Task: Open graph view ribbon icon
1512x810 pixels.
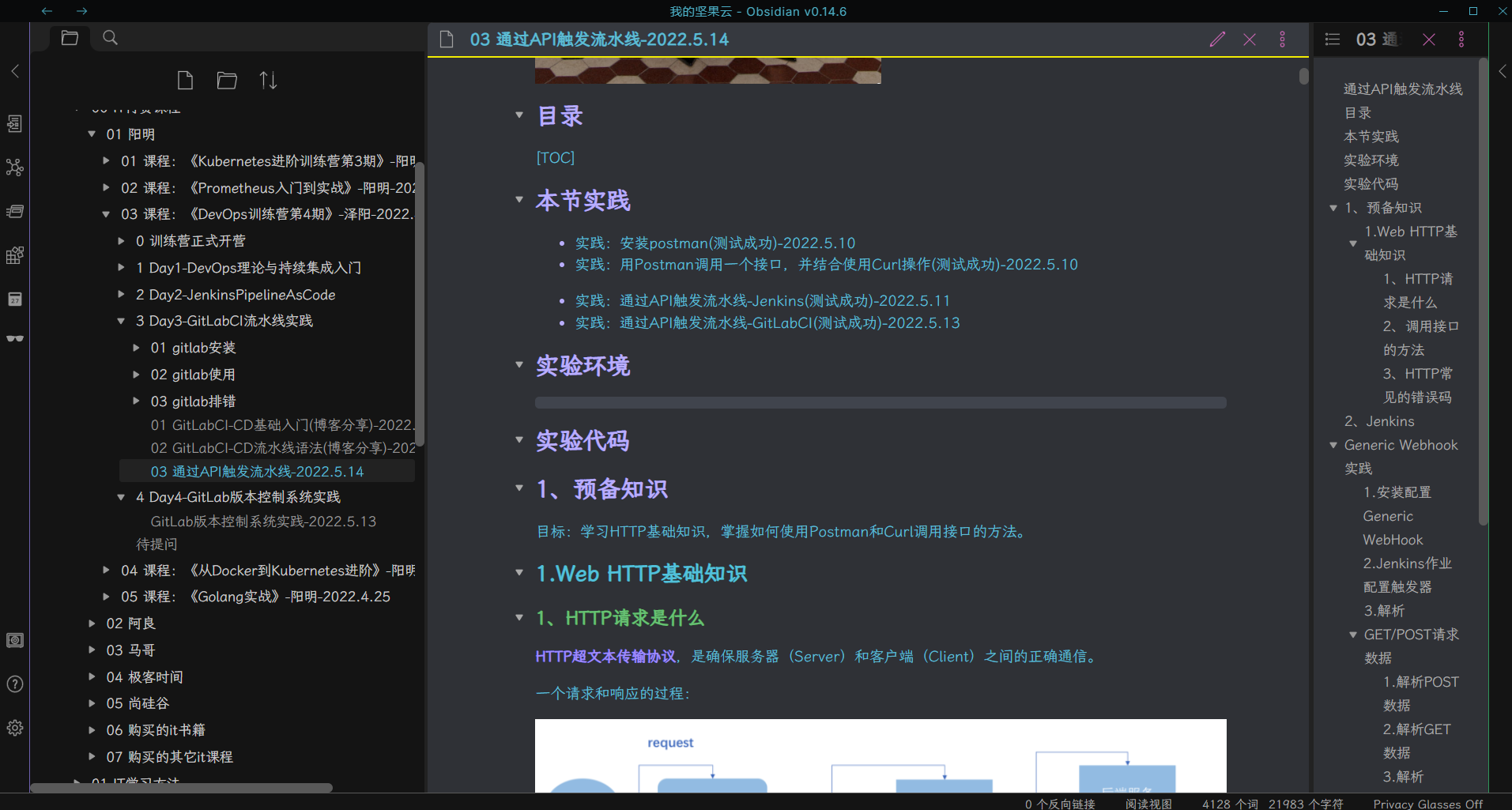Action: pos(15,168)
